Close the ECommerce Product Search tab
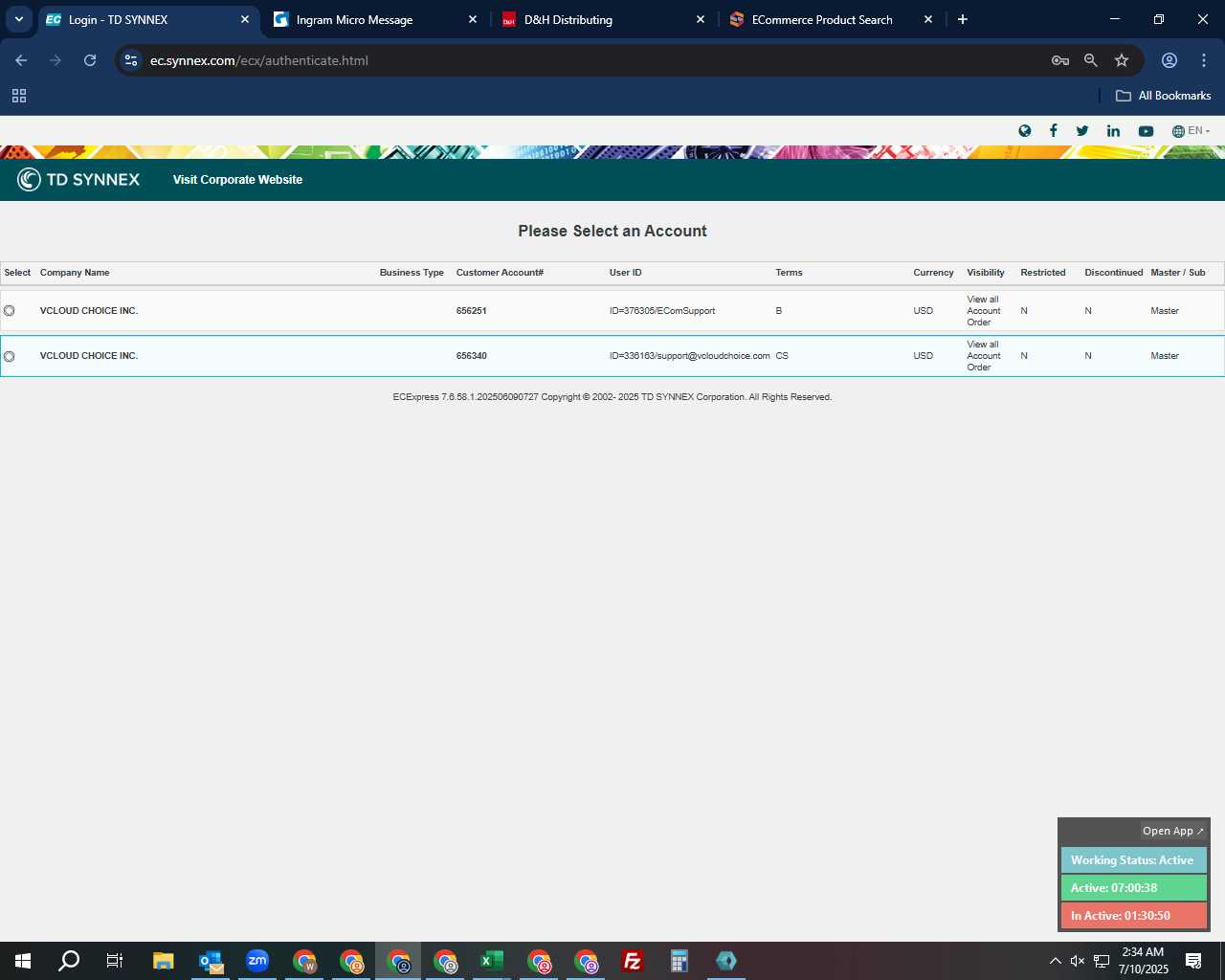The image size is (1225, 980). [x=928, y=19]
